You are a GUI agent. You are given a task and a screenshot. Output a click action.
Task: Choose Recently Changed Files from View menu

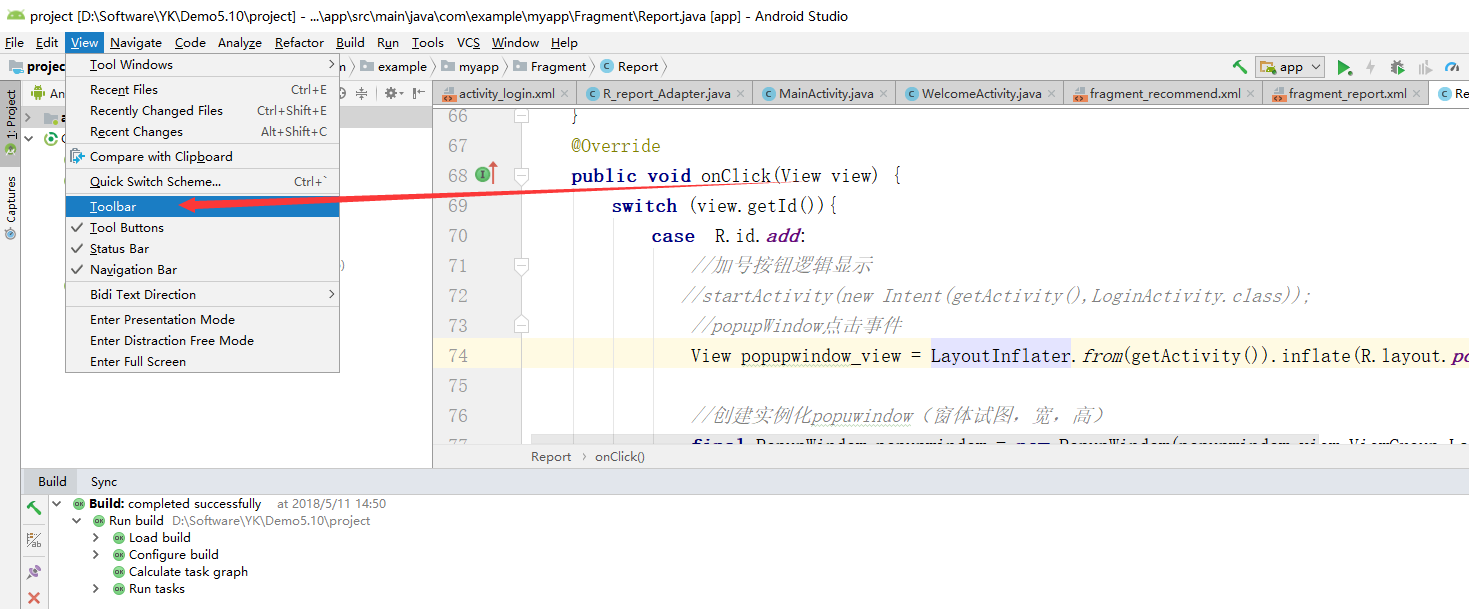tap(202, 110)
